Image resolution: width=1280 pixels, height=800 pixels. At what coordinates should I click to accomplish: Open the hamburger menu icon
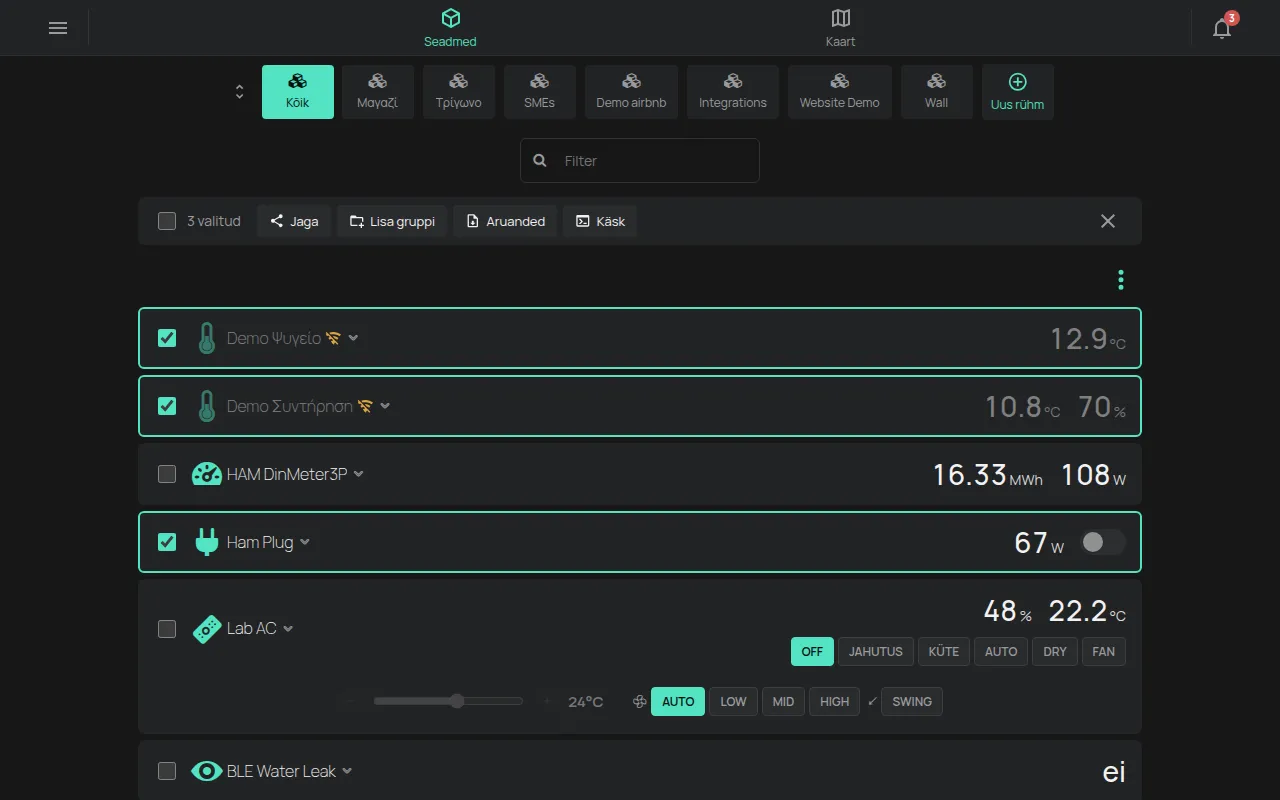click(58, 28)
